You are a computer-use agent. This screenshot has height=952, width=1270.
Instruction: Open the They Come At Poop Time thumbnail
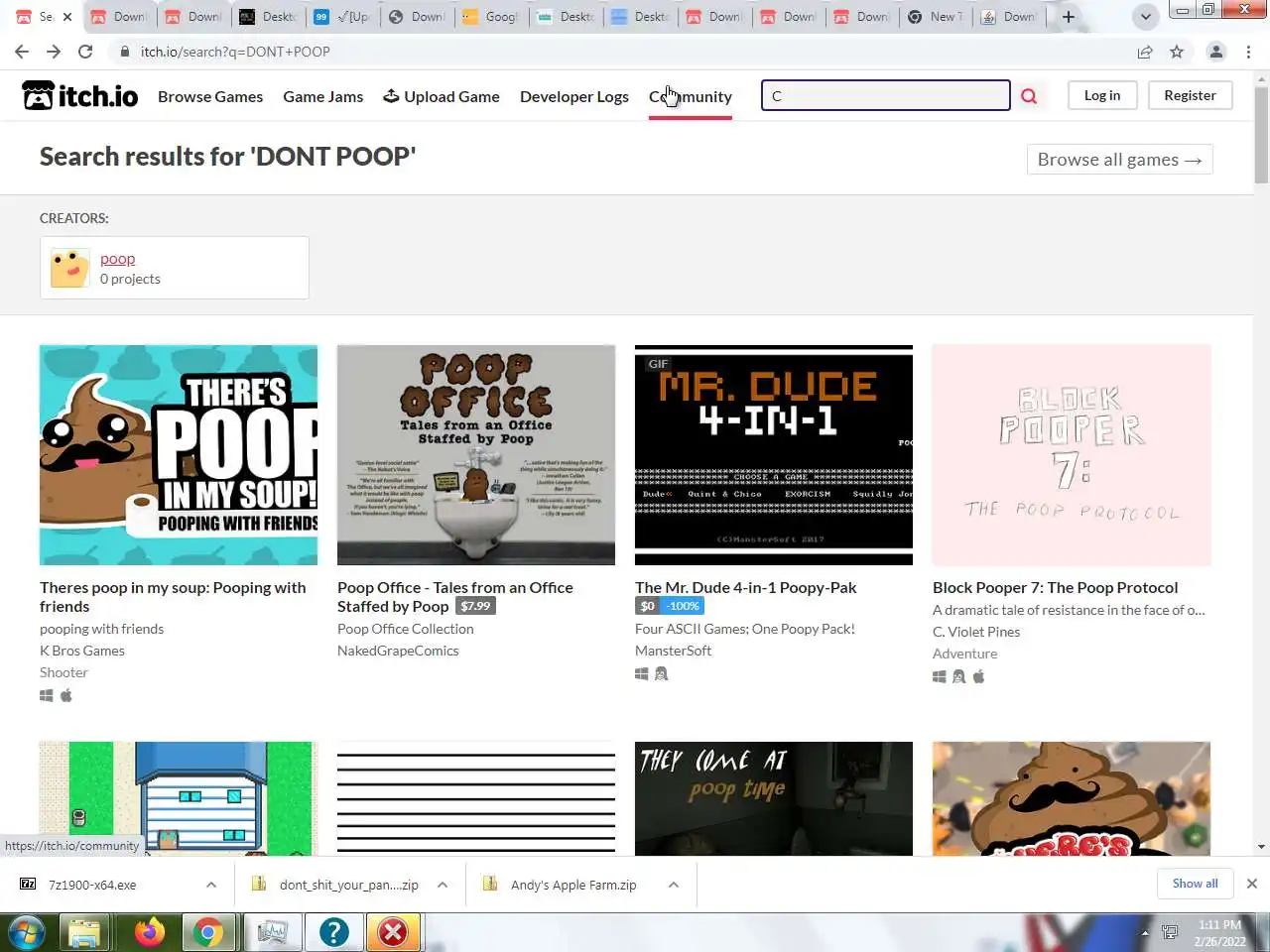click(x=774, y=798)
